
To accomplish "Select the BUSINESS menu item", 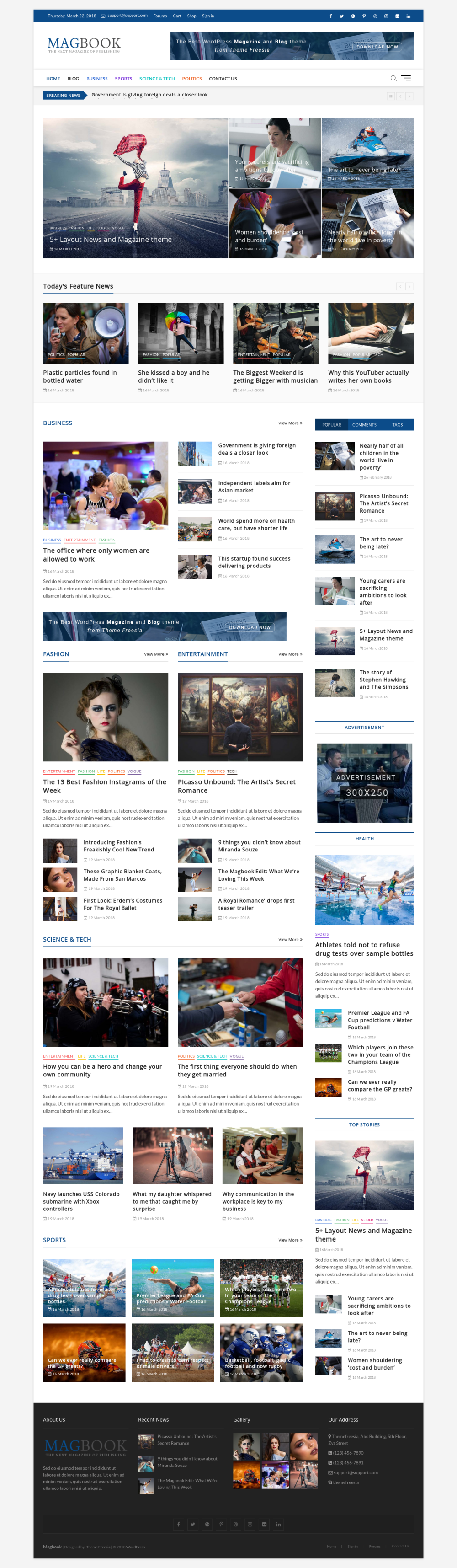I will (x=97, y=79).
